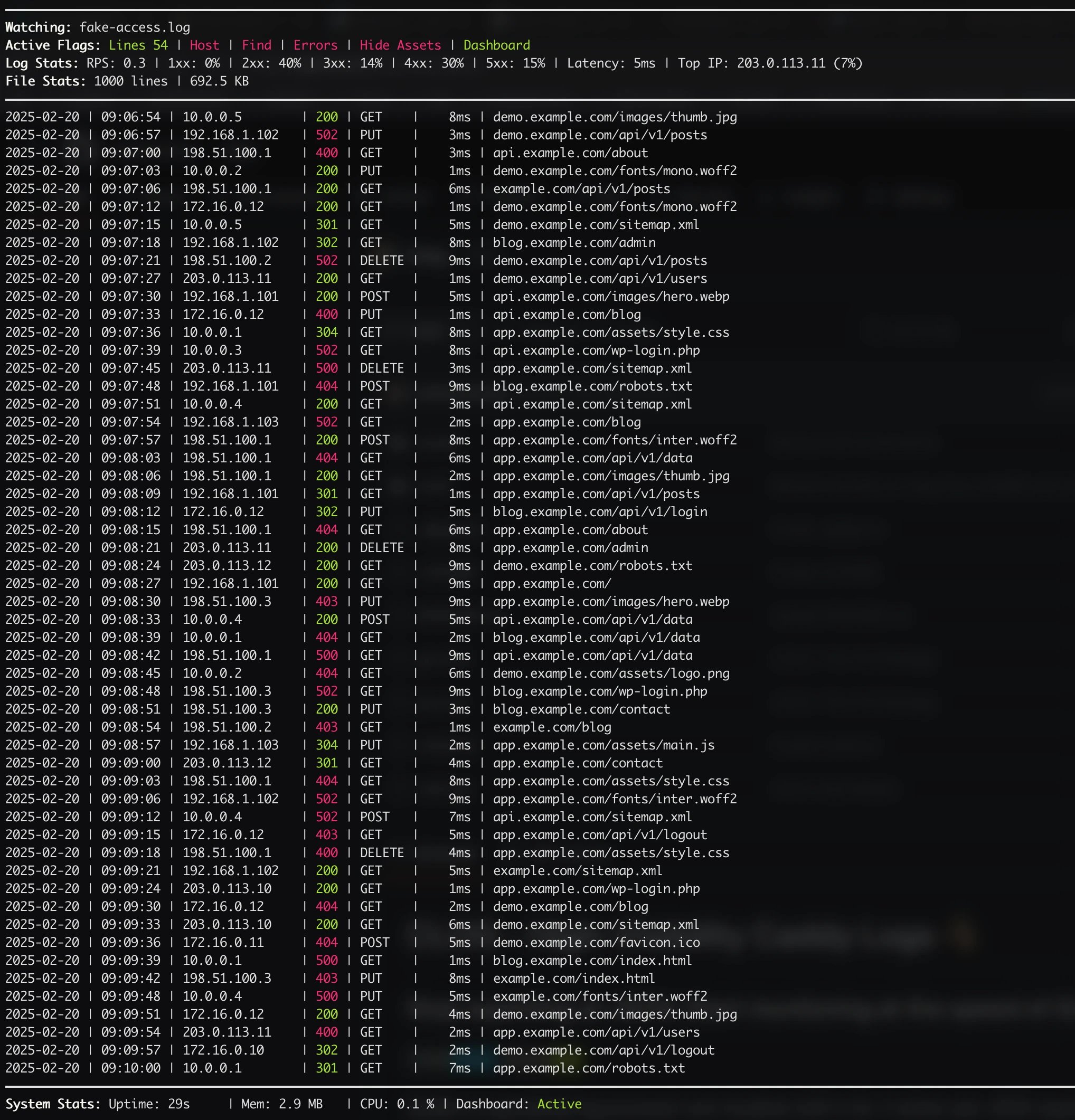Click 500 status in 09:07:45 row
1075x1120 pixels.
coord(327,368)
